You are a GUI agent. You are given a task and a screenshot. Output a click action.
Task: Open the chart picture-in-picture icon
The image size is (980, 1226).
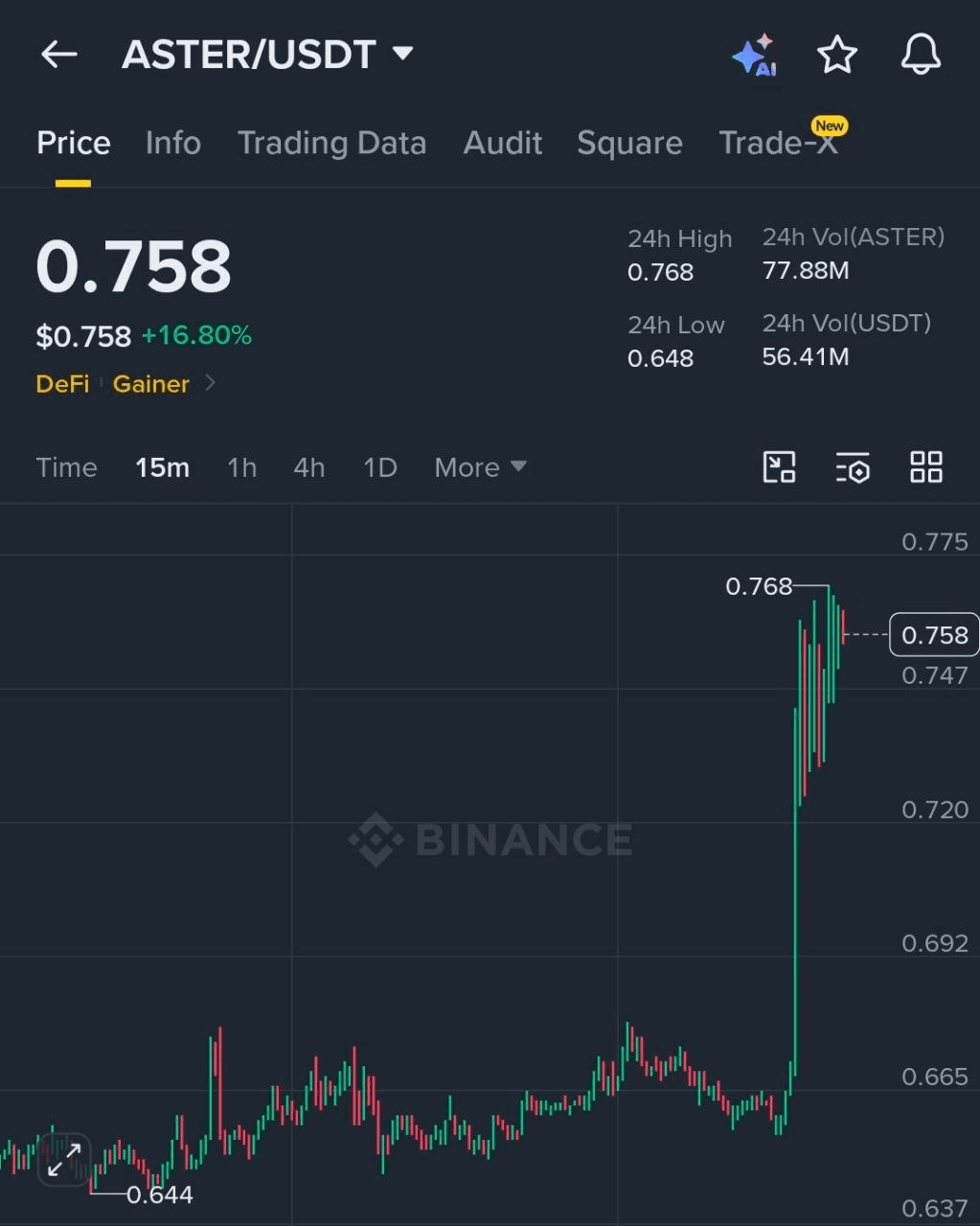tap(779, 467)
